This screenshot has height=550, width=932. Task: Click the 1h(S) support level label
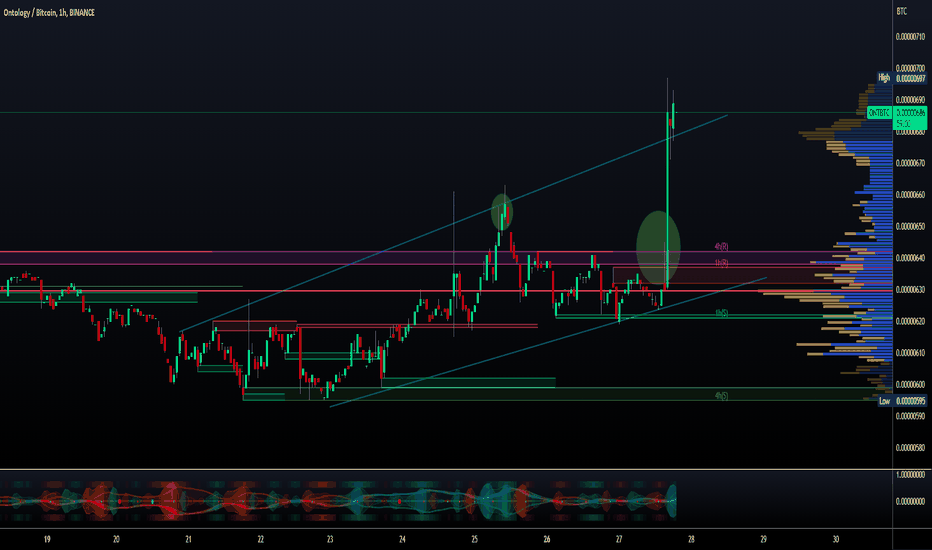coord(722,313)
